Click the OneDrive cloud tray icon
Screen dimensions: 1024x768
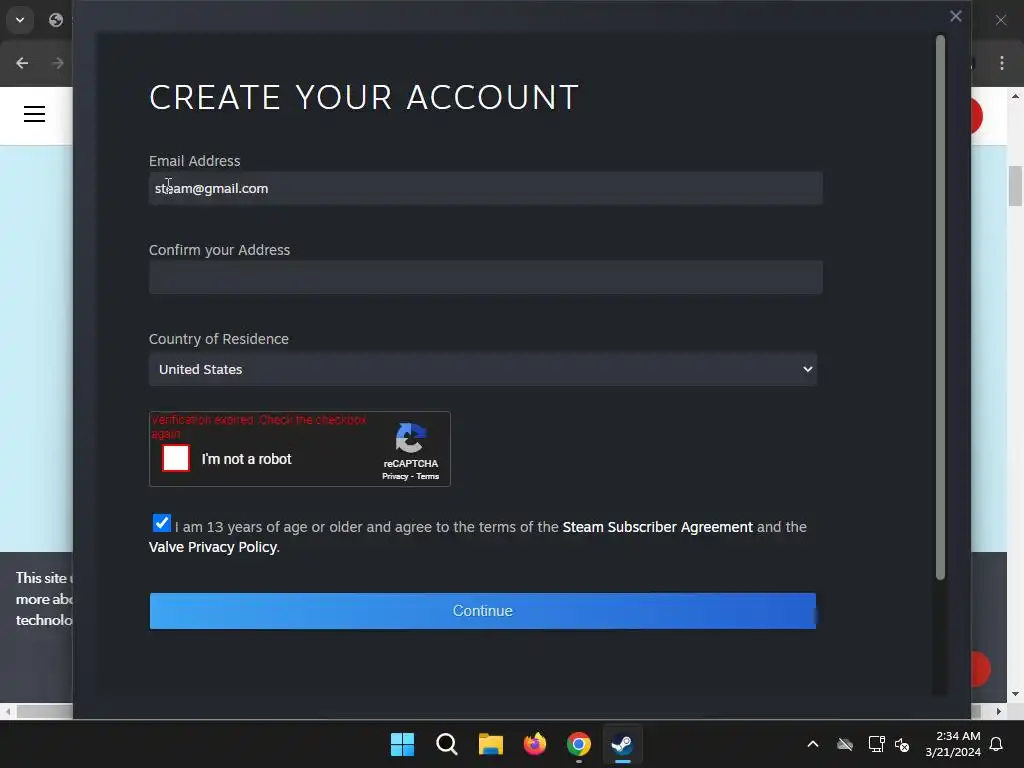(x=845, y=744)
